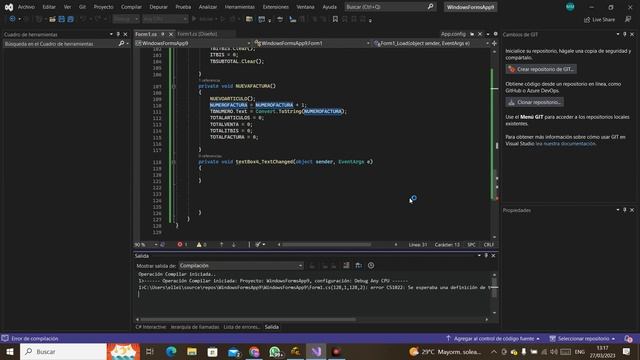Open the lea nuestra documentación link
This screenshot has height=360, width=640.
click(565, 144)
